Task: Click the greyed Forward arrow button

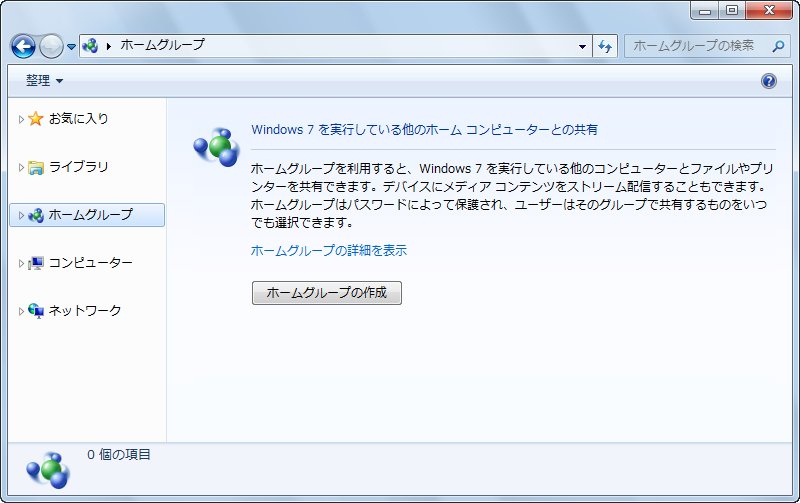Action: (51, 46)
